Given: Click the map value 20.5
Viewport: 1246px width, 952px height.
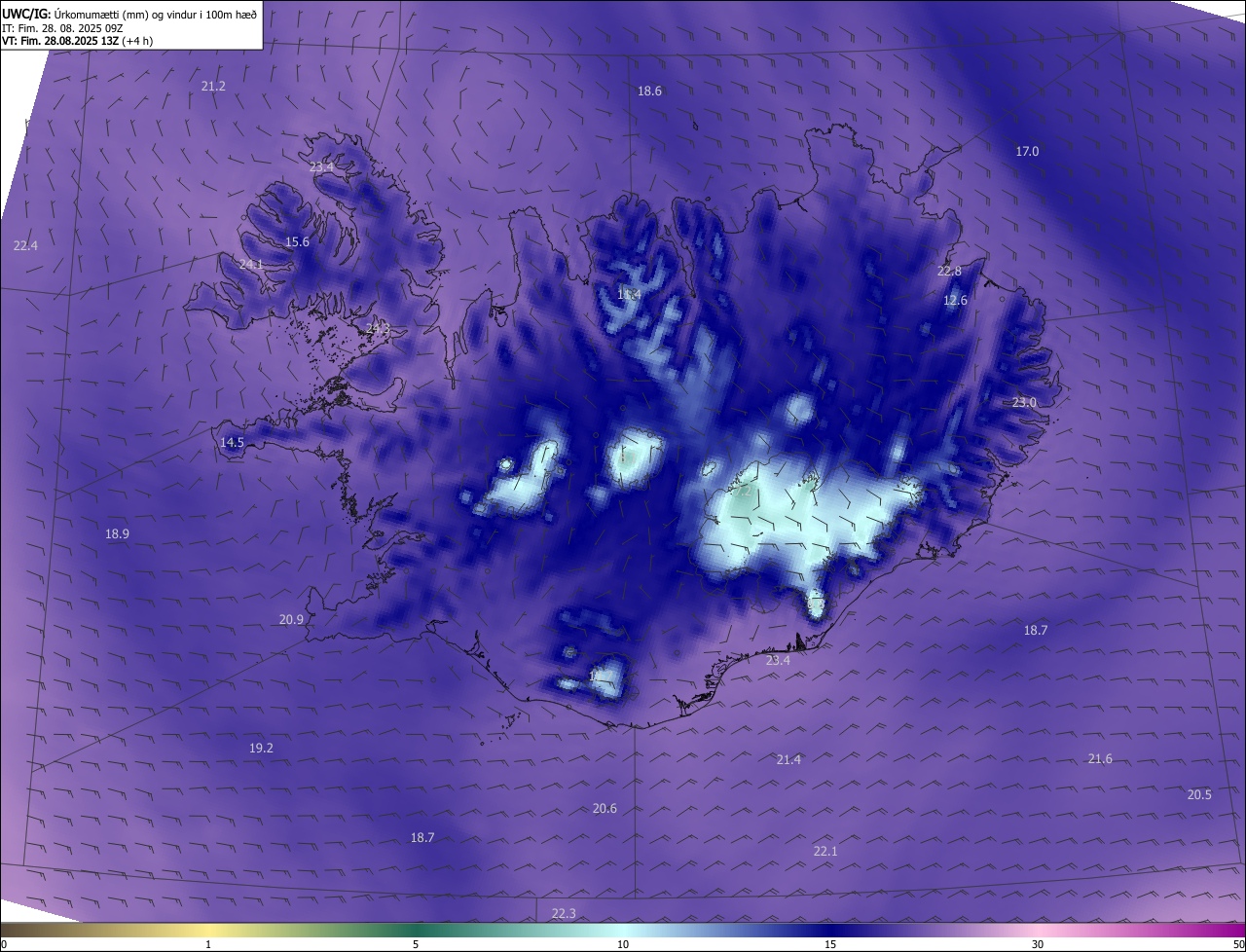Looking at the screenshot, I should click(1199, 795).
